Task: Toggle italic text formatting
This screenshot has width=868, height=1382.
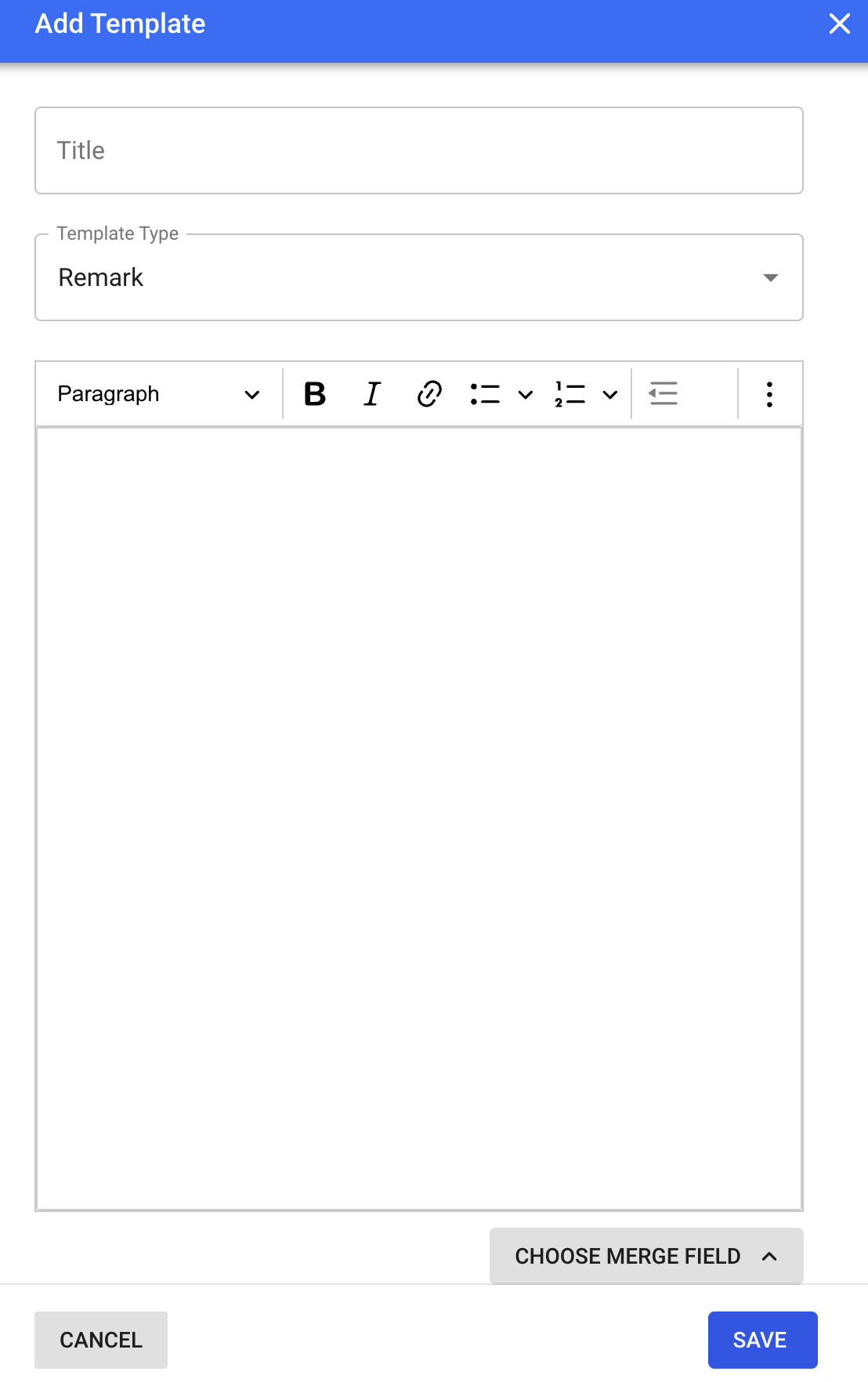Action: (372, 394)
